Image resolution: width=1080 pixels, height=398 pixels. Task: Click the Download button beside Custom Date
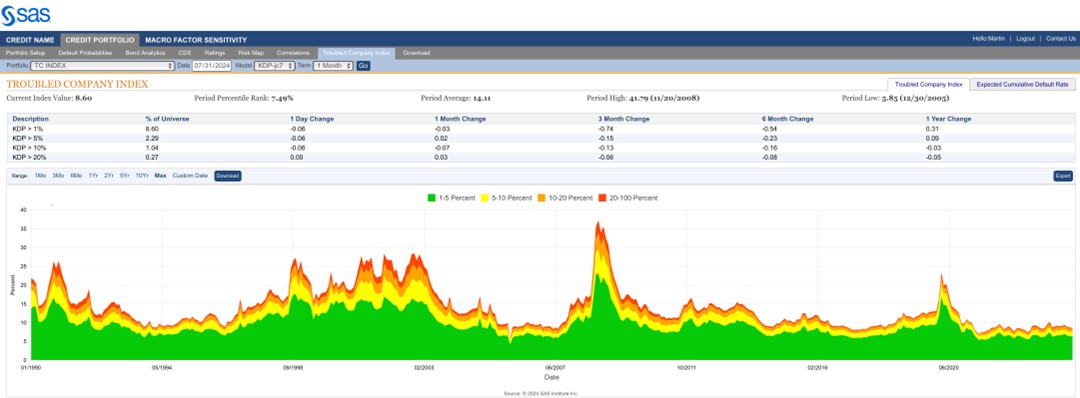pos(227,176)
